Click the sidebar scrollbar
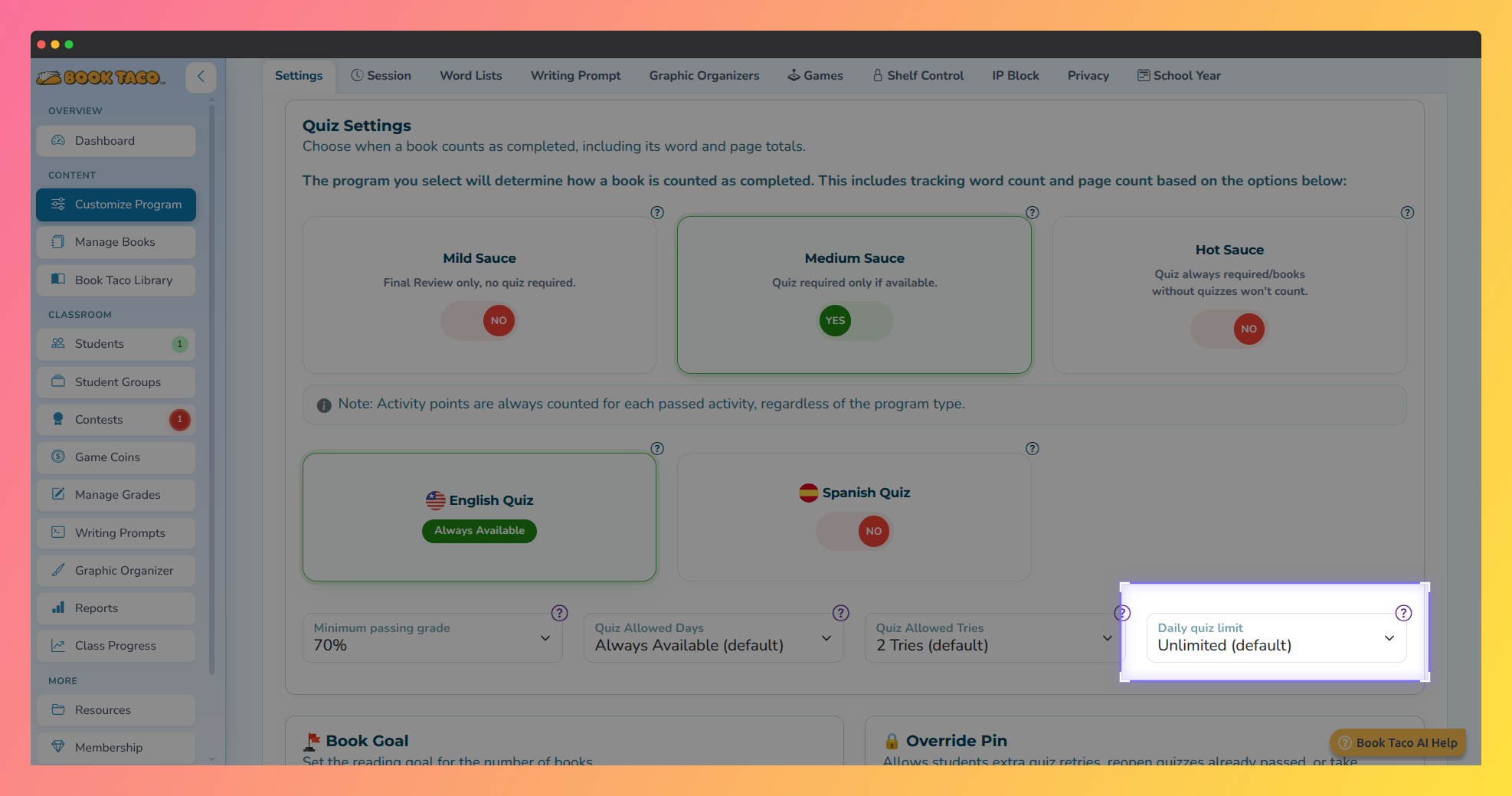This screenshot has height=796, width=1512. pyautogui.click(x=211, y=391)
